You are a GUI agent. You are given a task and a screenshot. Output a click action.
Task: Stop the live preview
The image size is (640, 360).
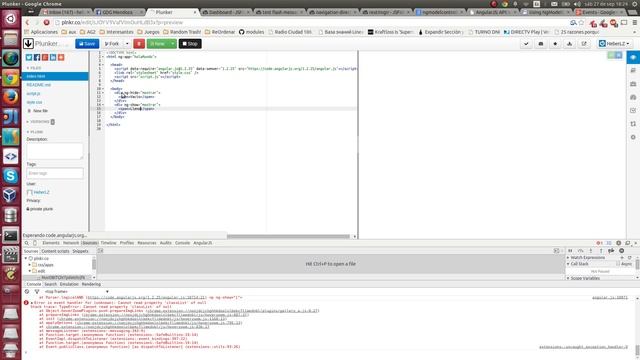click(190, 44)
